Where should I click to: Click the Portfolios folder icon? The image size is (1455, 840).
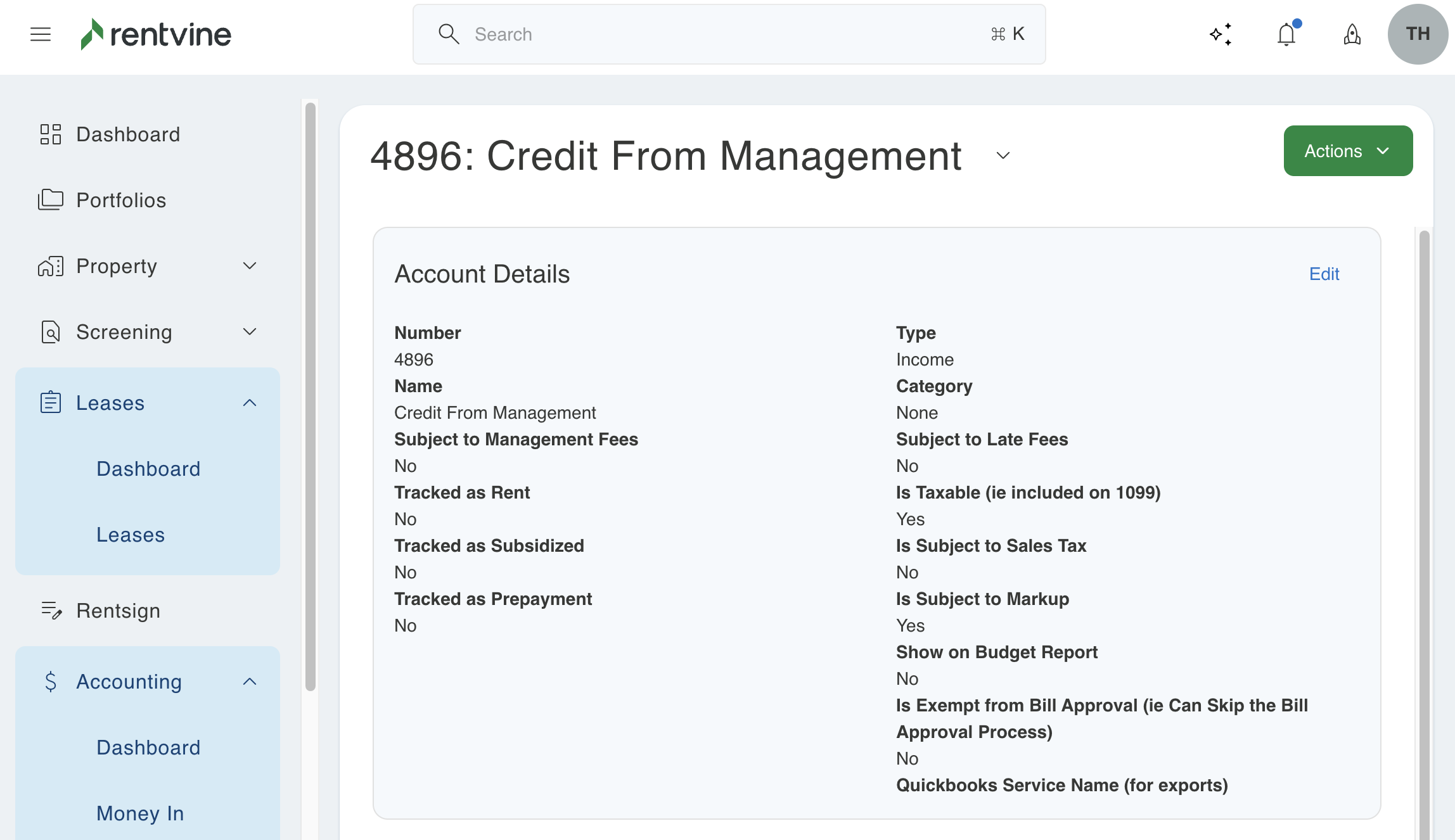51,200
